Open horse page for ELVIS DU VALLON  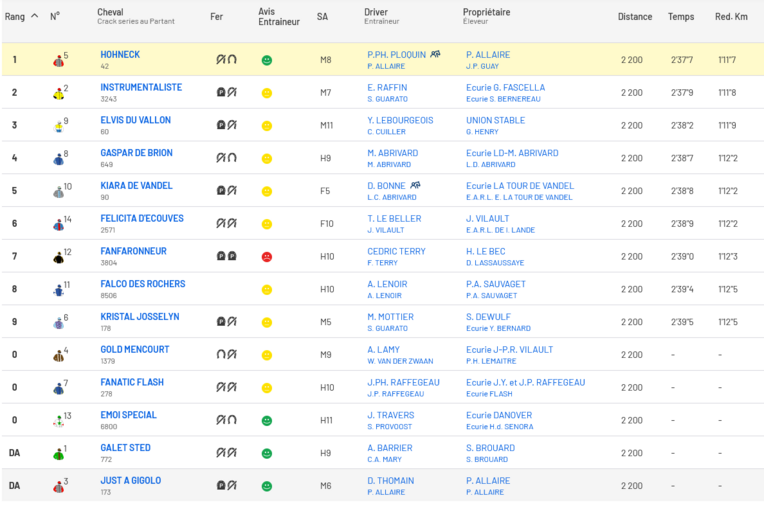(x=135, y=120)
